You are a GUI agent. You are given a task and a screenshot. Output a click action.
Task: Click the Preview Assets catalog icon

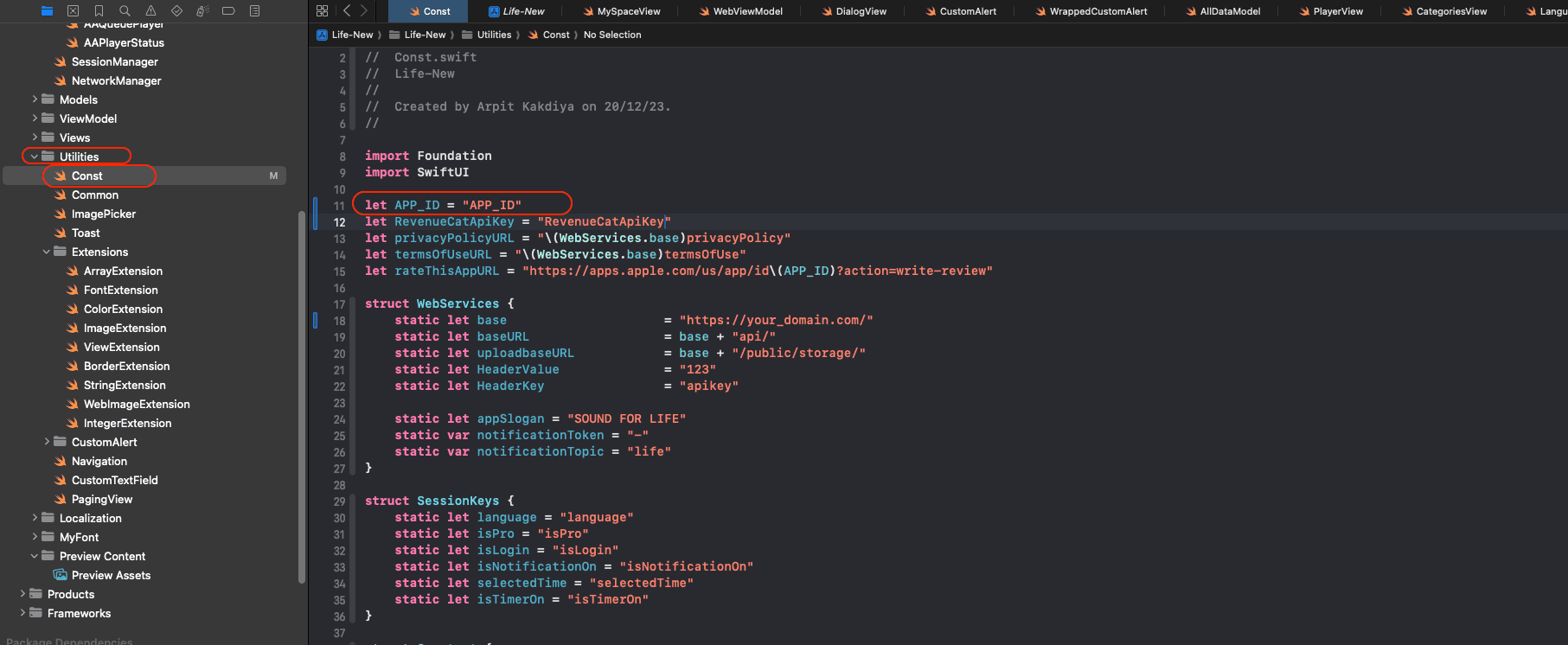pyautogui.click(x=61, y=575)
